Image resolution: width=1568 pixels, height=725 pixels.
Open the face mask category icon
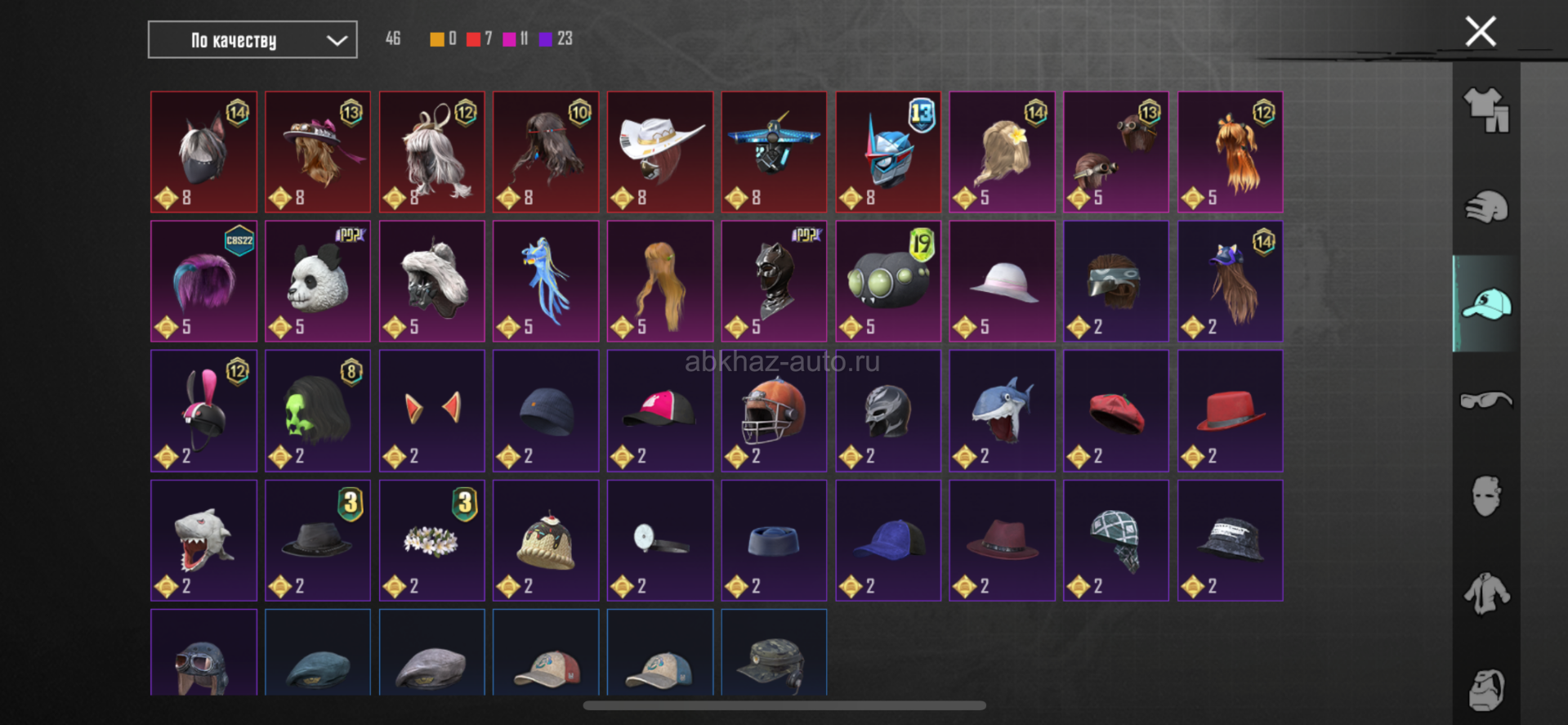pyautogui.click(x=1486, y=496)
